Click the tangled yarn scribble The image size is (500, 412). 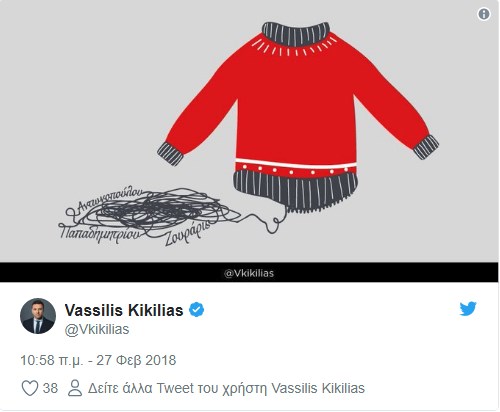click(x=152, y=213)
